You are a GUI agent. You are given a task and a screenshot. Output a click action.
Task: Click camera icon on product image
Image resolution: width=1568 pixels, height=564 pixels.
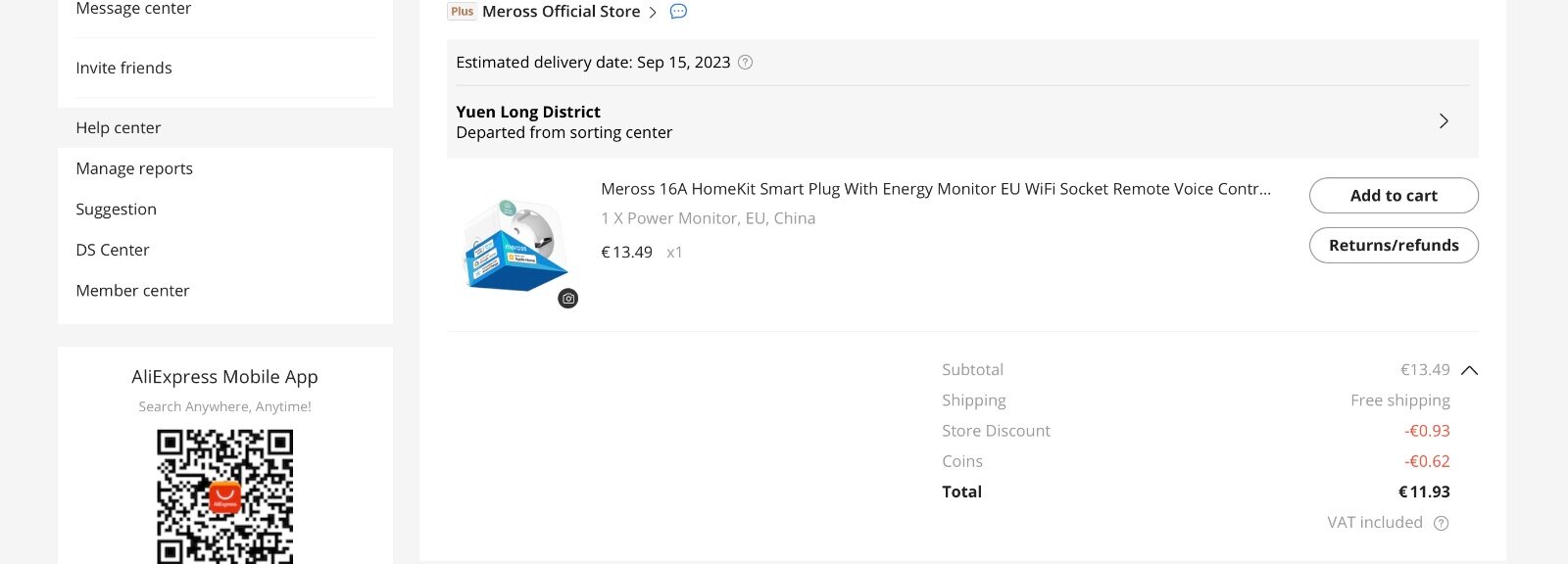point(568,299)
